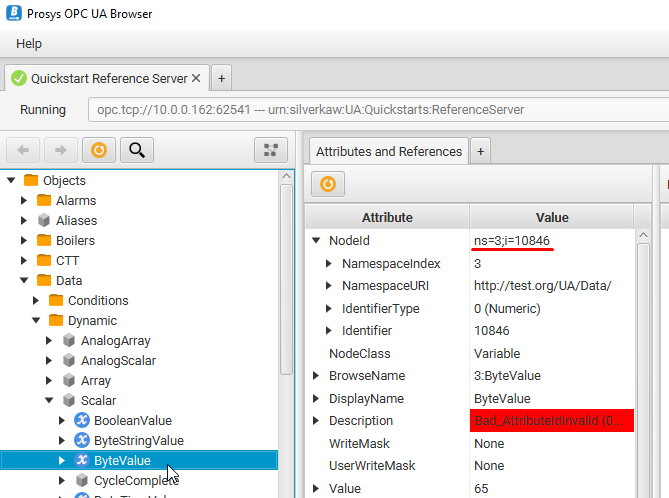Viewport: 669px width, 498px height.
Task: Add a new server connection tab
Action: click(x=221, y=78)
